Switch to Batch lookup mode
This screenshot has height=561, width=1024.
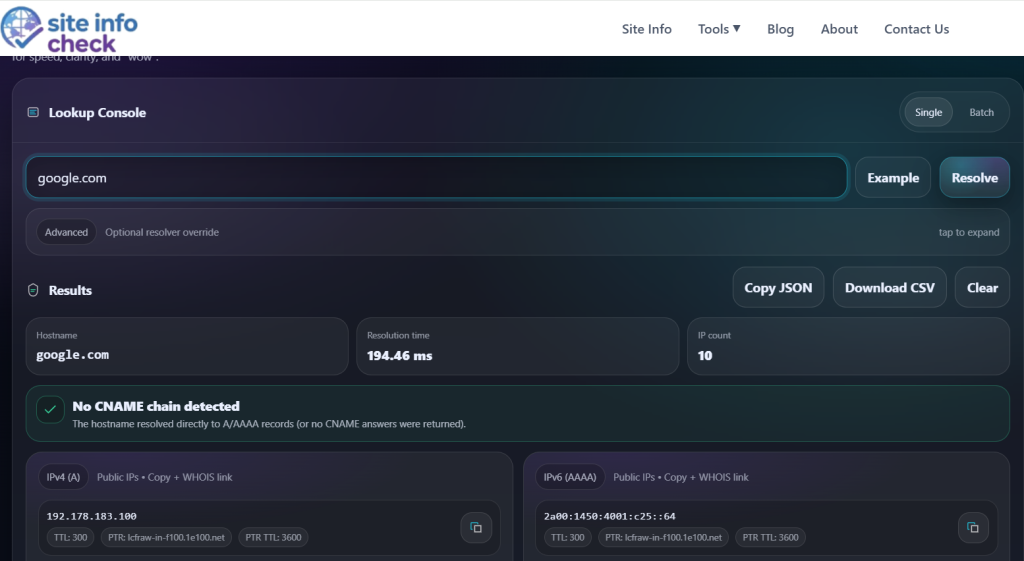click(x=981, y=112)
